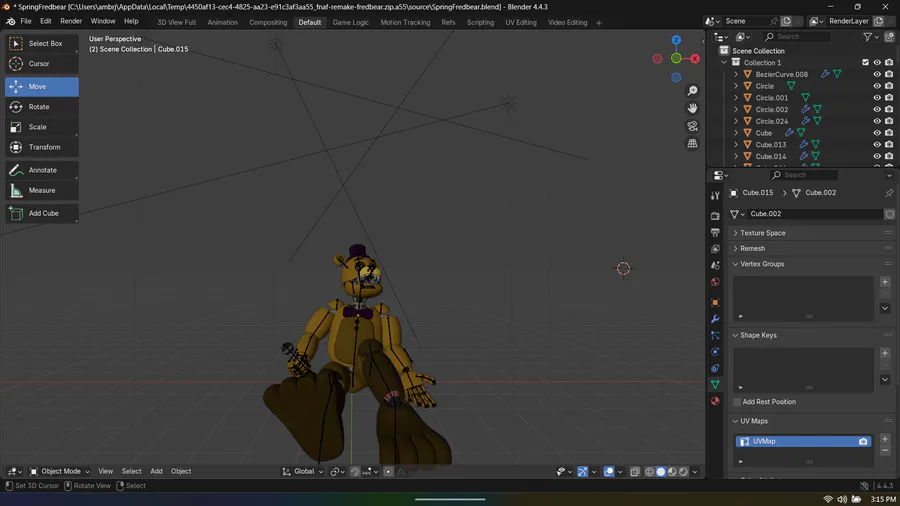Click the zoom viewport magnifier icon
This screenshot has width=900, height=506.
pos(692,91)
